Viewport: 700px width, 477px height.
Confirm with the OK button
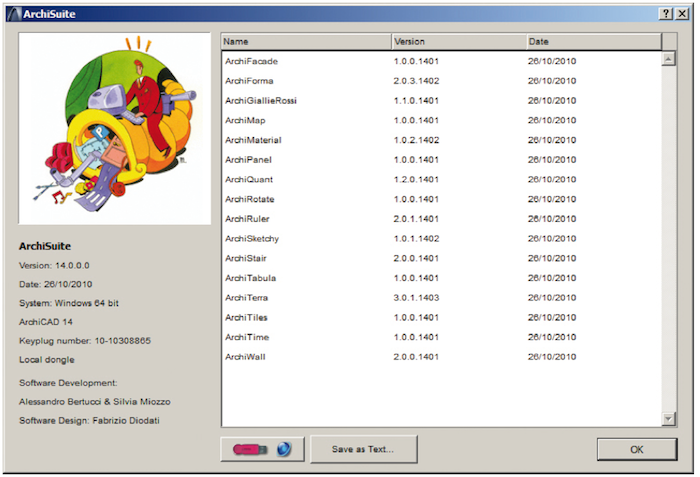click(637, 449)
